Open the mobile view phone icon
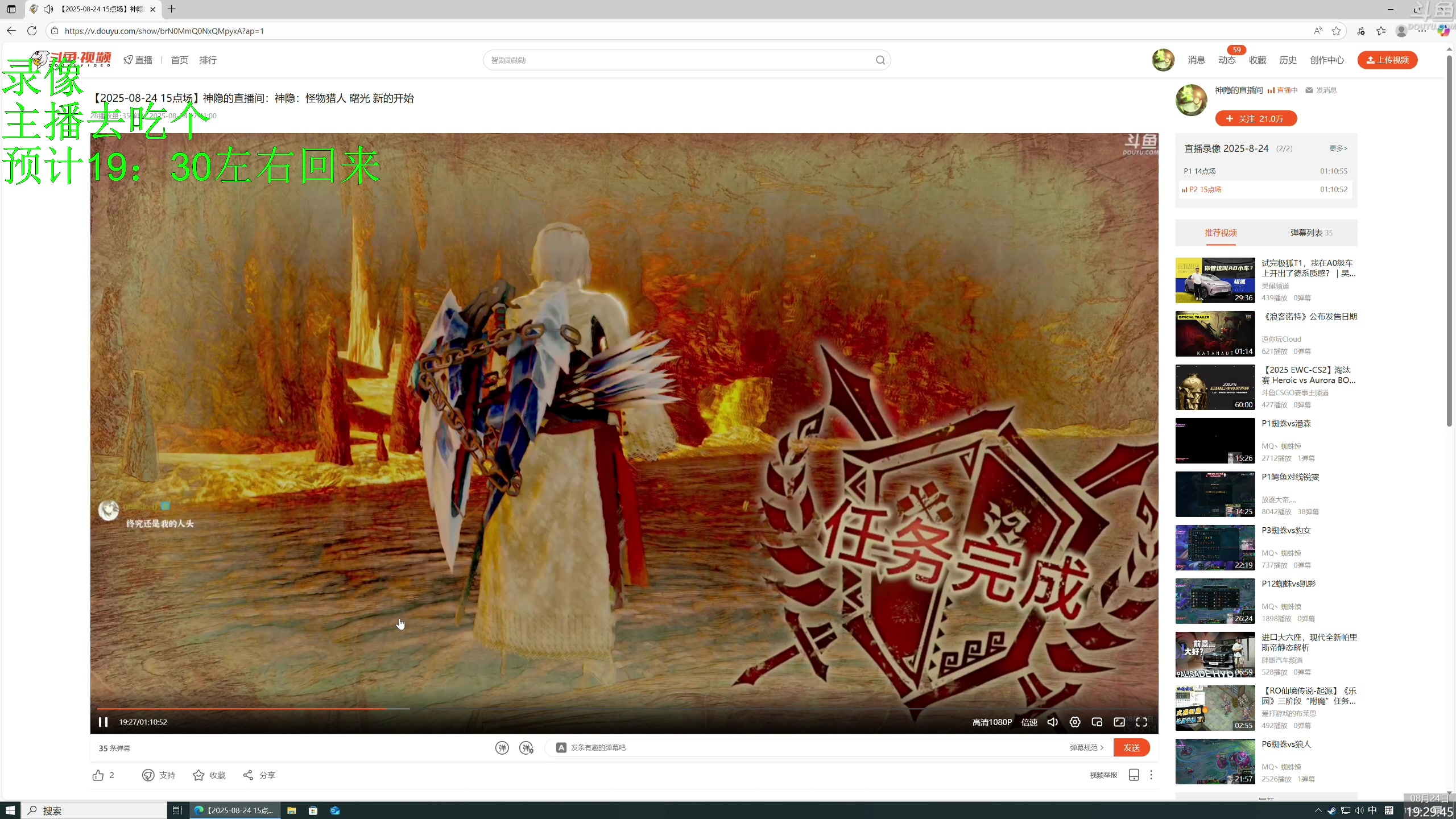The width and height of the screenshot is (1456, 819). (1134, 775)
